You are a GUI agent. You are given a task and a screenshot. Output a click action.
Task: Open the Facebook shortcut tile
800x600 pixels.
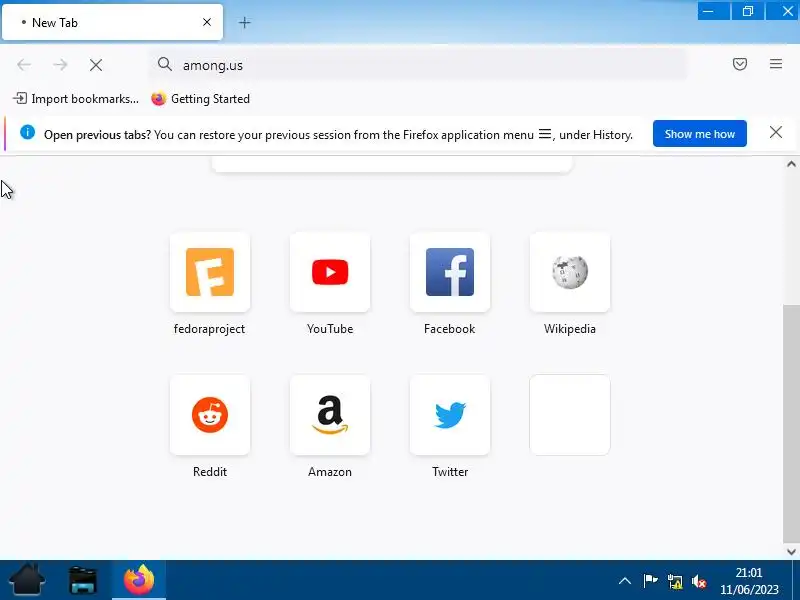click(449, 272)
